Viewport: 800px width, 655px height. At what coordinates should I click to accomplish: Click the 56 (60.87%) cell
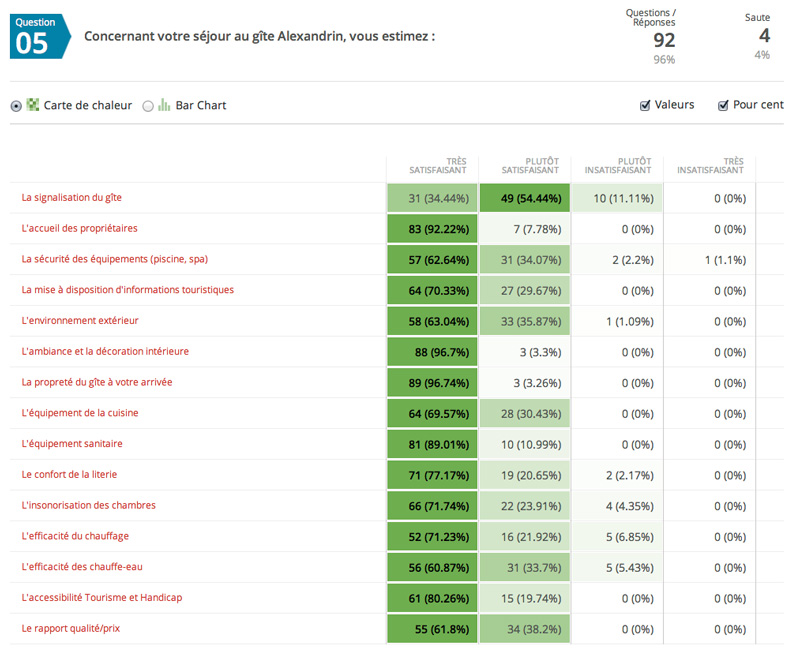(432, 567)
